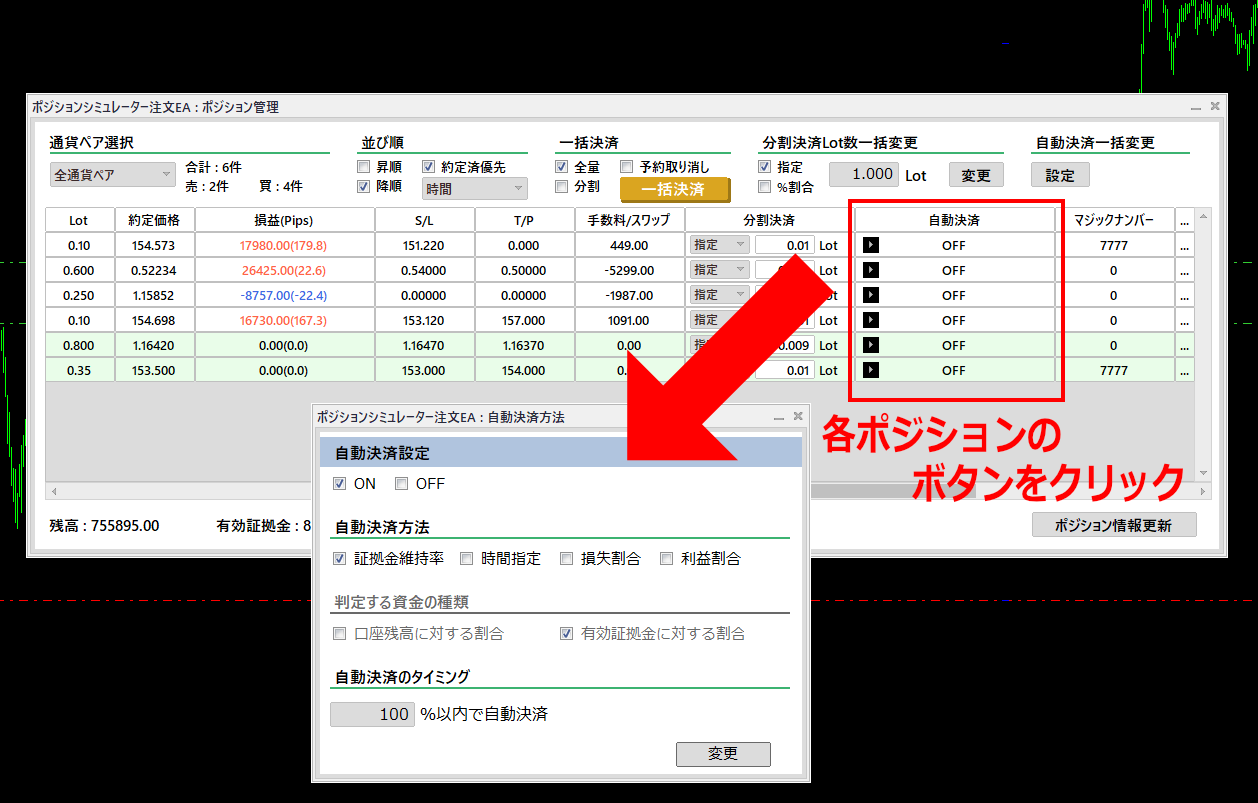Click auto-settle arrow icon for 0.35 lot row

coord(870,370)
